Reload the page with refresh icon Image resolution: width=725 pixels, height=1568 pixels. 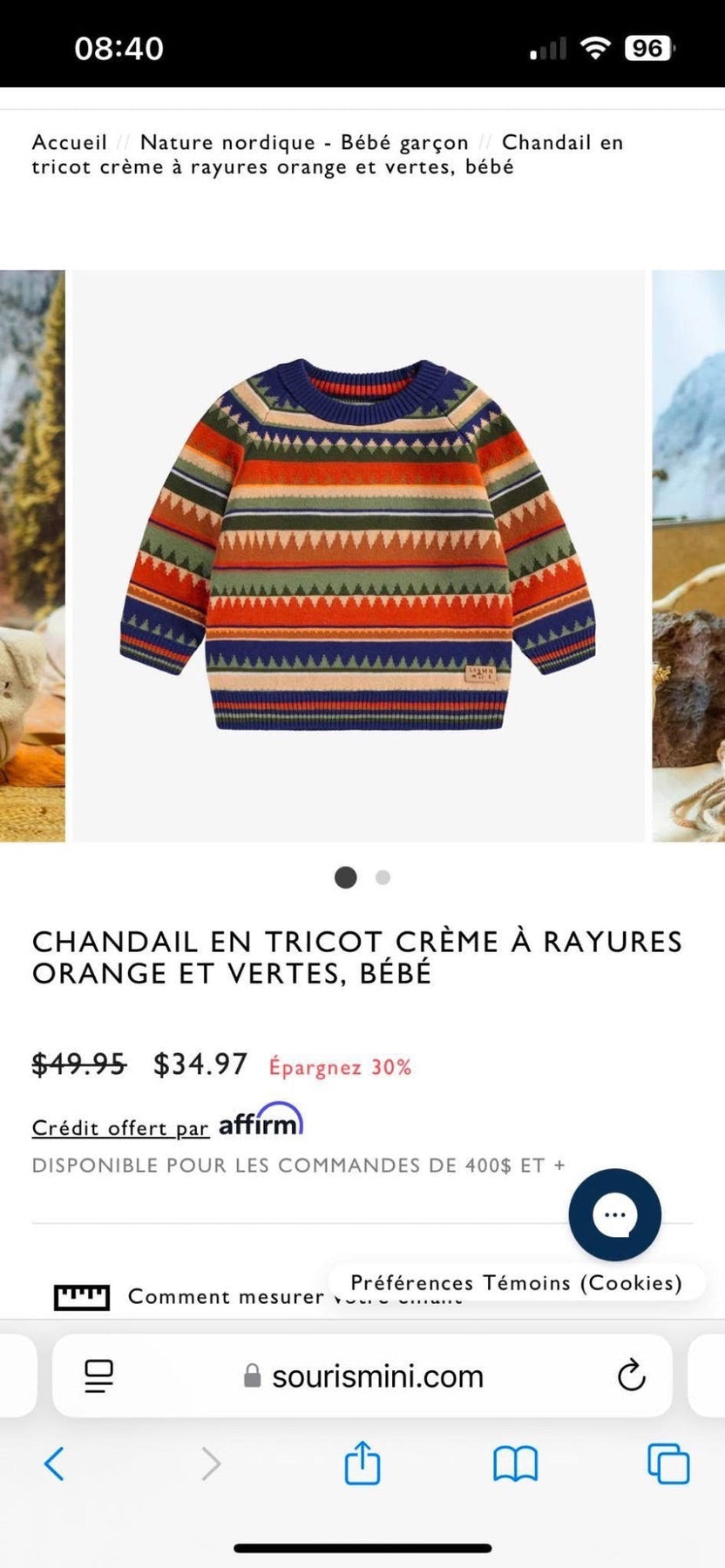pos(631,1375)
